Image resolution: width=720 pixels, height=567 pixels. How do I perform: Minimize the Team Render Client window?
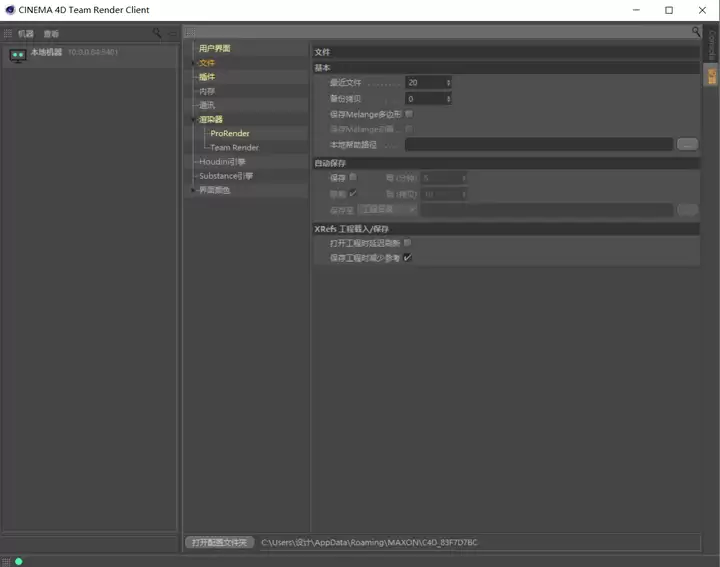(x=636, y=10)
